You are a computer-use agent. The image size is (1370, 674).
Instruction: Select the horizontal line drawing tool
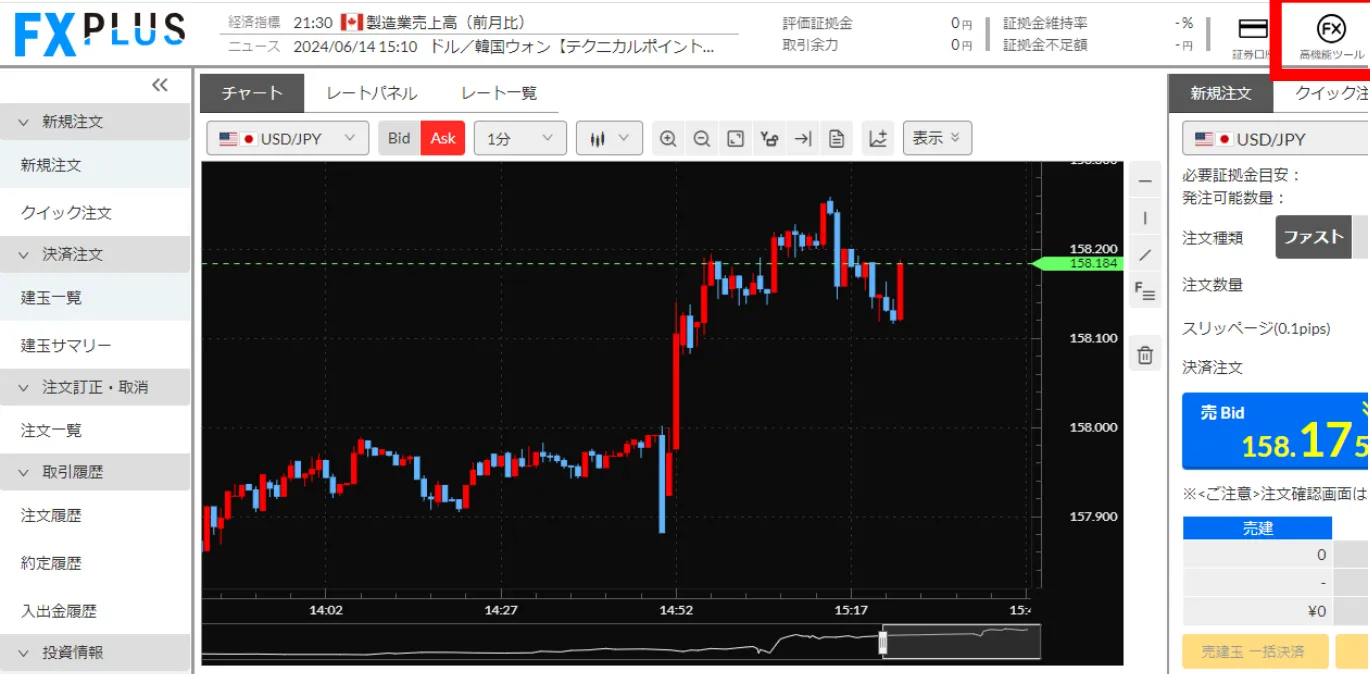(x=1145, y=181)
